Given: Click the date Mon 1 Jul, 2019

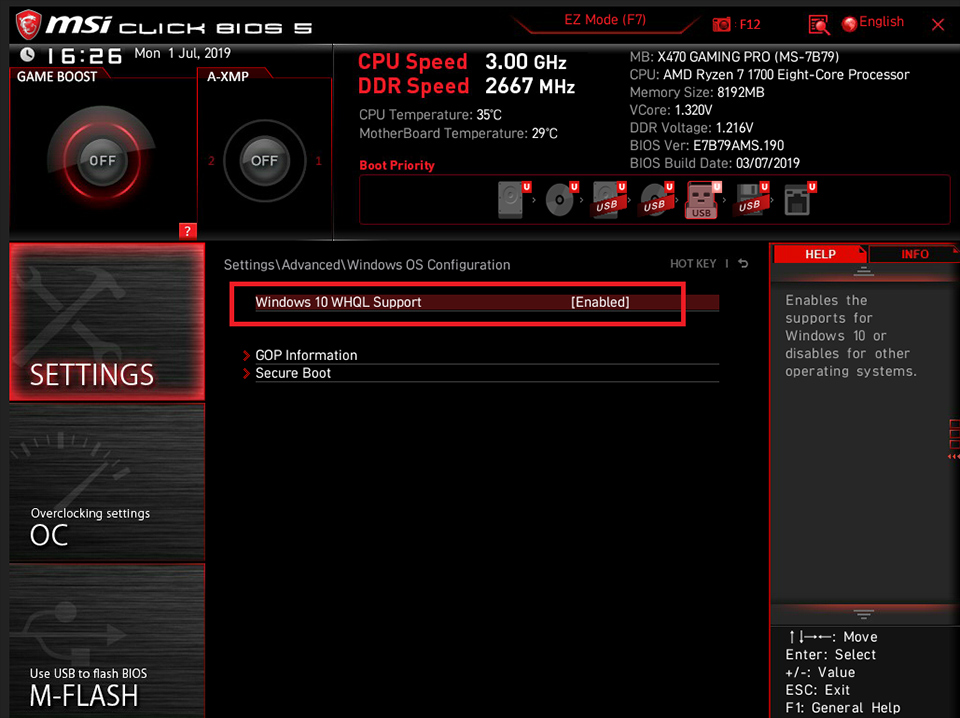Looking at the screenshot, I should click(182, 54).
